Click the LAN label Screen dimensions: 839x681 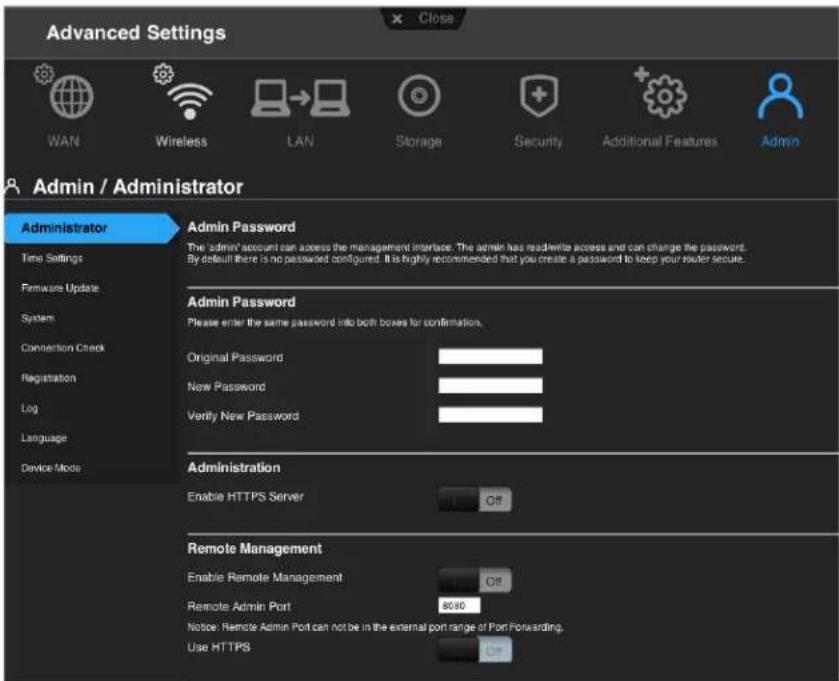tap(300, 142)
